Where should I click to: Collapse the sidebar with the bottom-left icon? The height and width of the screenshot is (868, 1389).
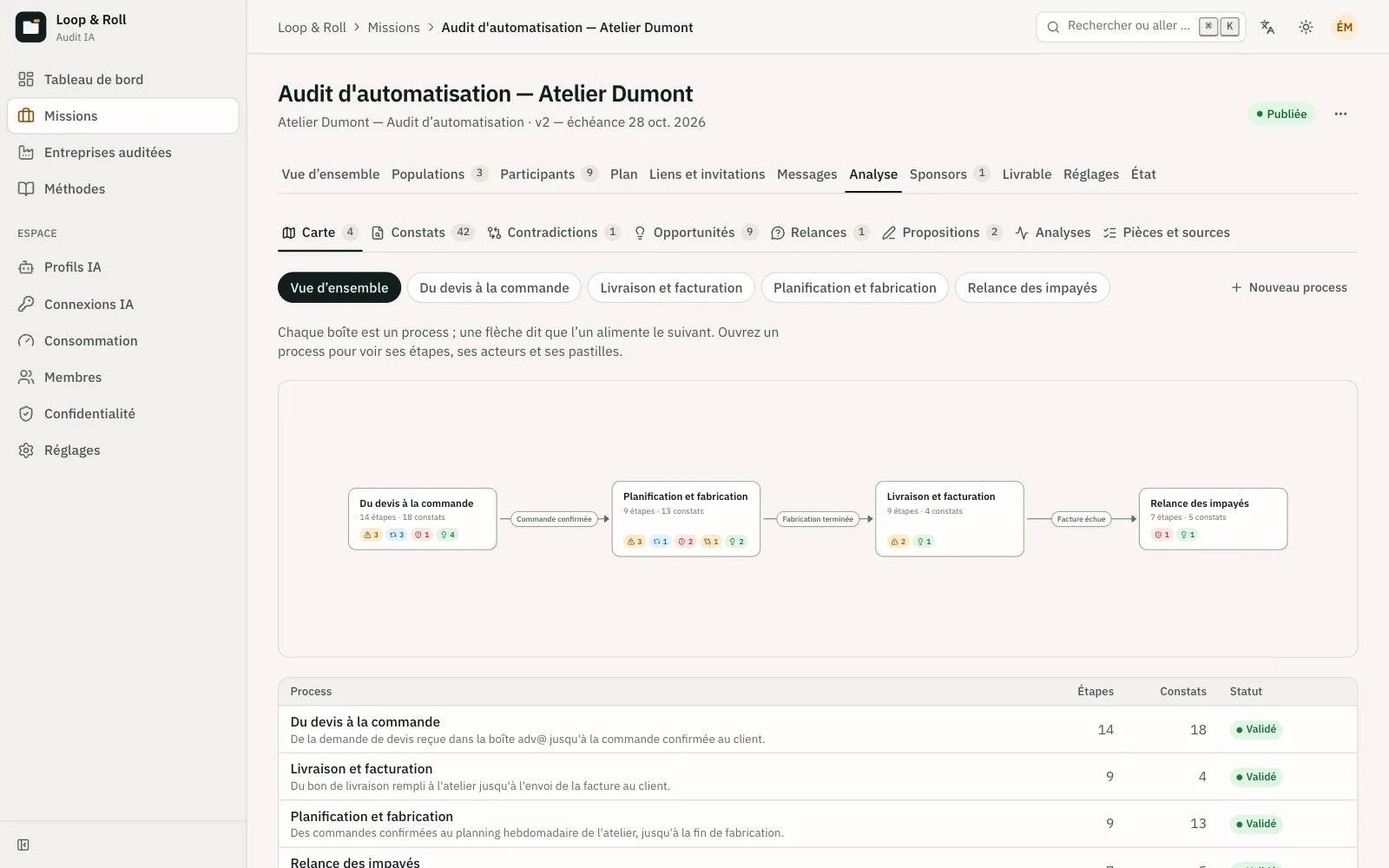coord(23,845)
